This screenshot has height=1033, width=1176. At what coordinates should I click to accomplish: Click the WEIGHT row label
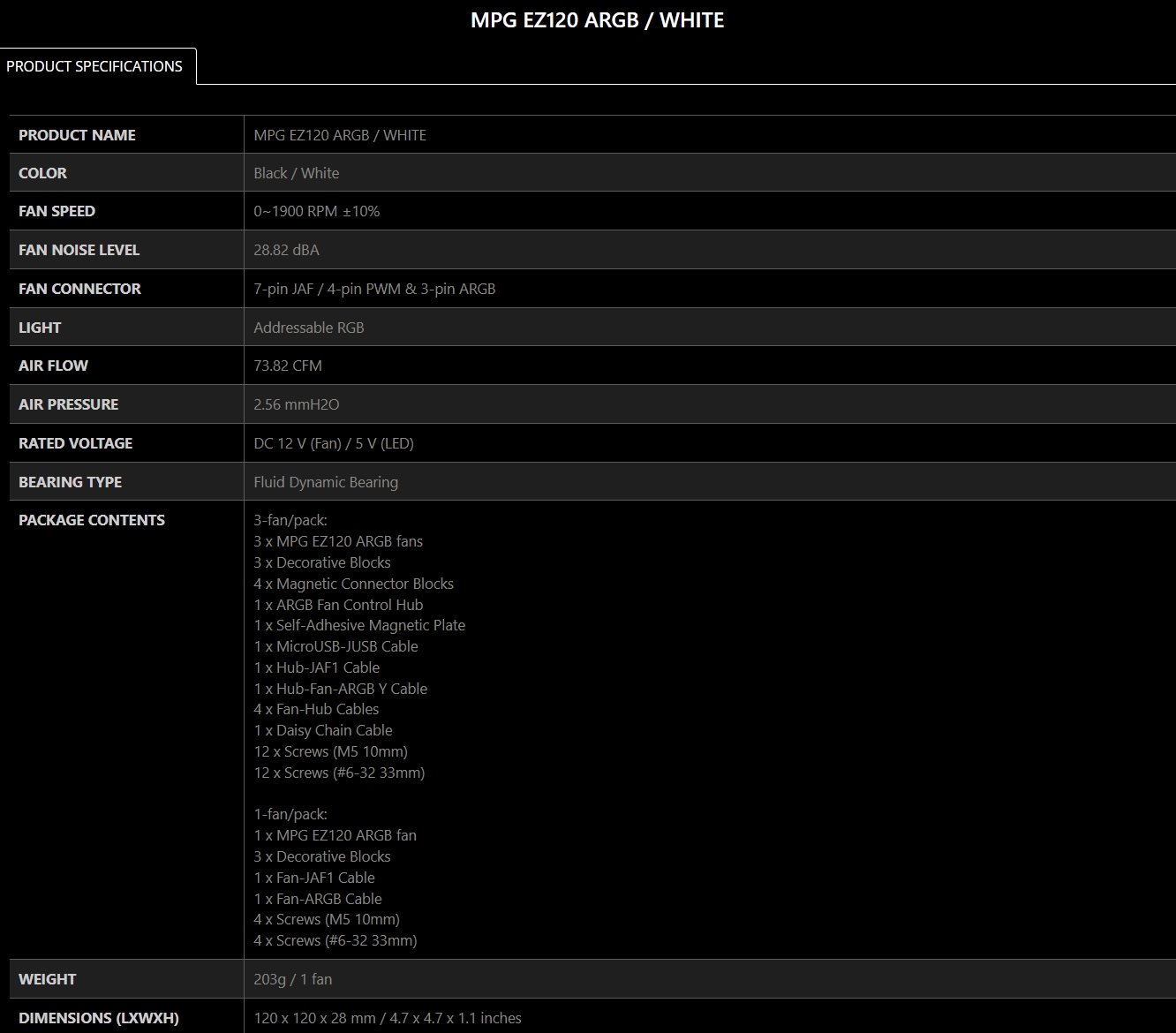tap(48, 979)
